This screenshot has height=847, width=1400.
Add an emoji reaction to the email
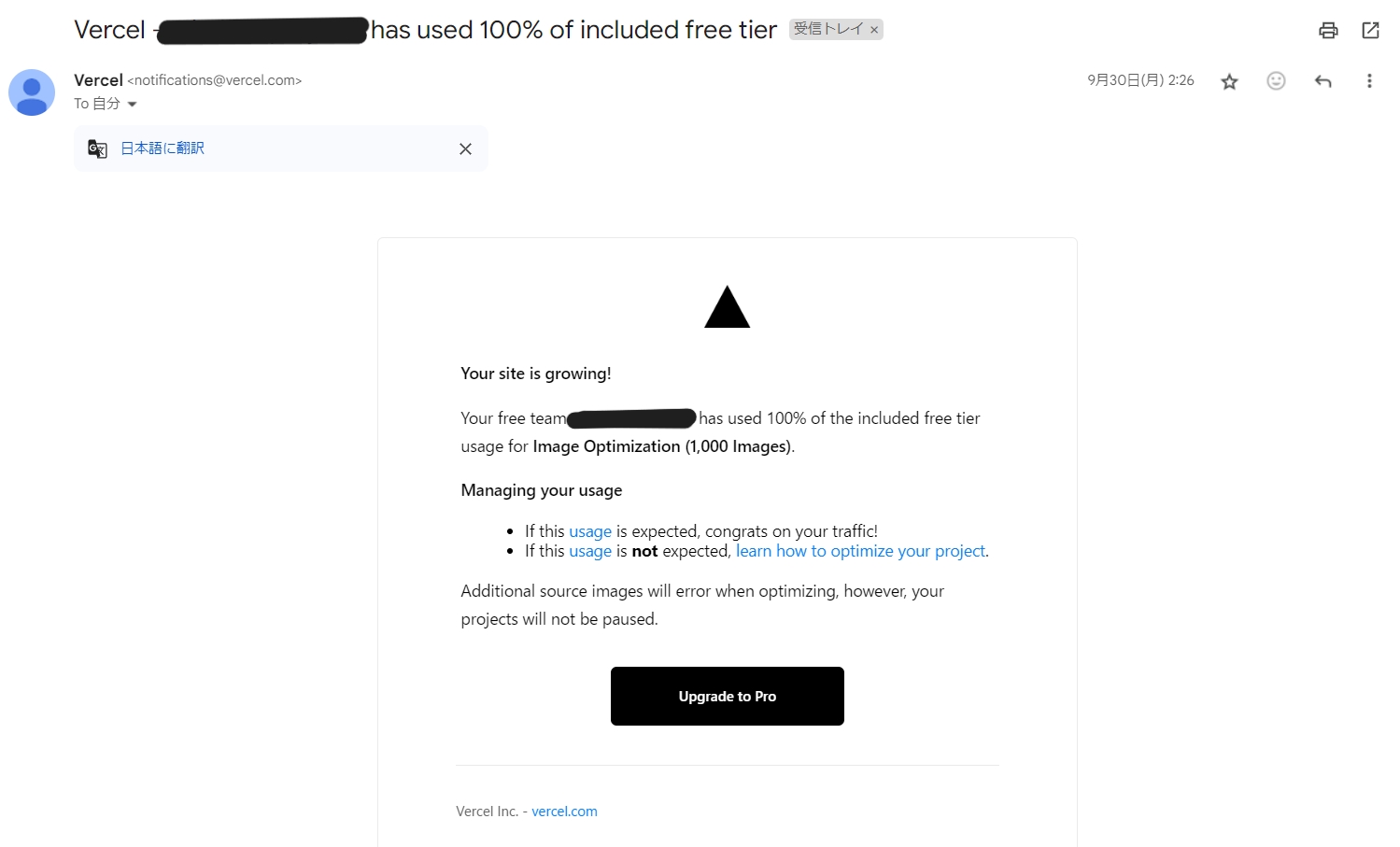pos(1276,81)
